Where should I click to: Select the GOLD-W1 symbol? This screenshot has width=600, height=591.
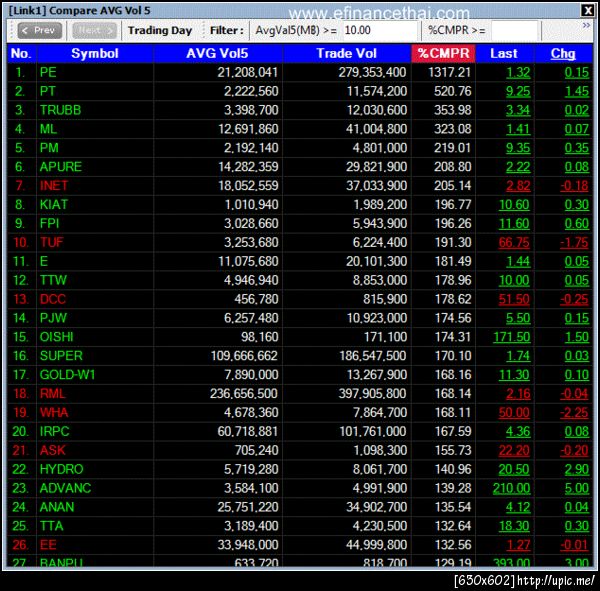pos(67,375)
